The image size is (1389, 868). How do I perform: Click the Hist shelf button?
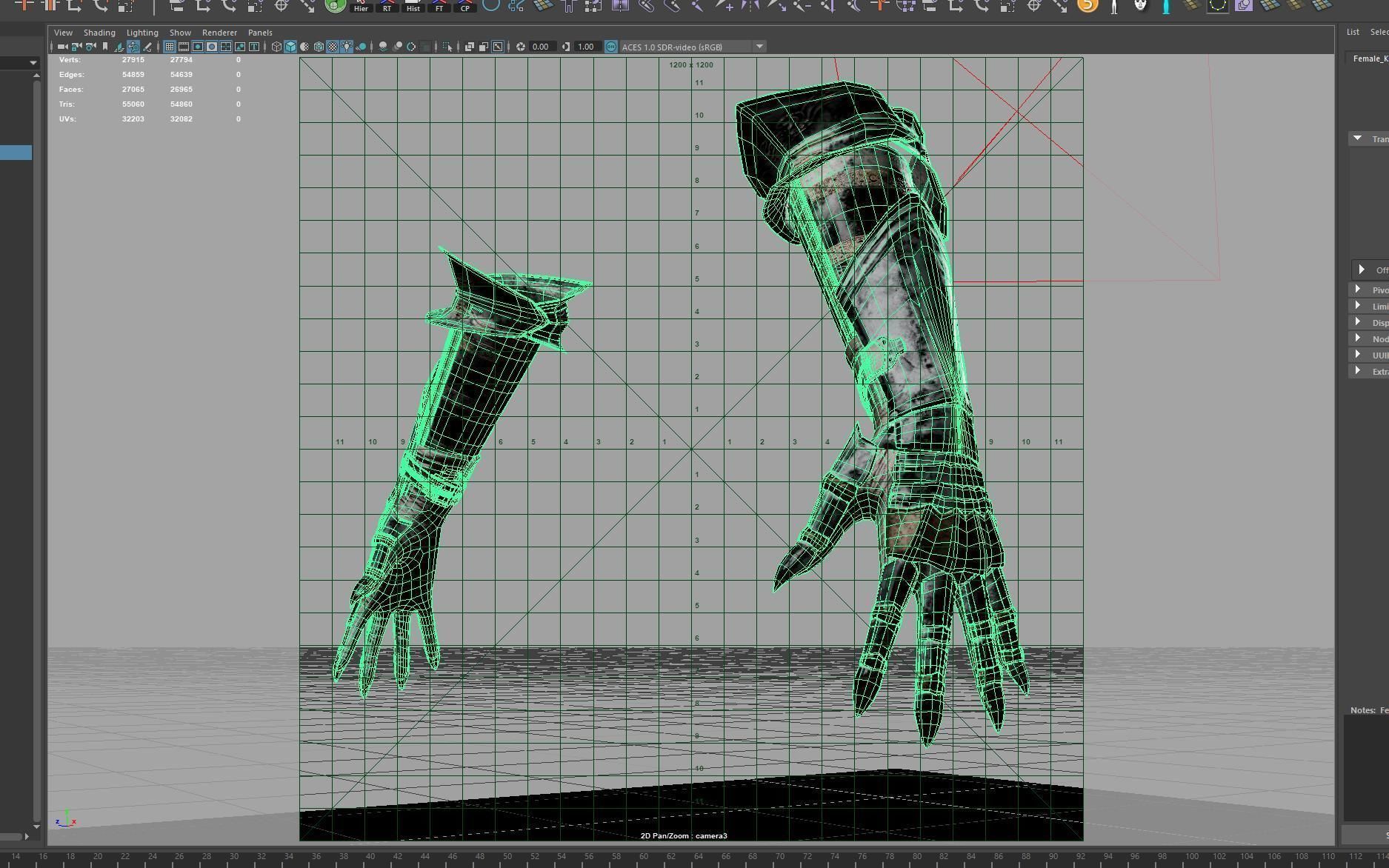(x=413, y=7)
